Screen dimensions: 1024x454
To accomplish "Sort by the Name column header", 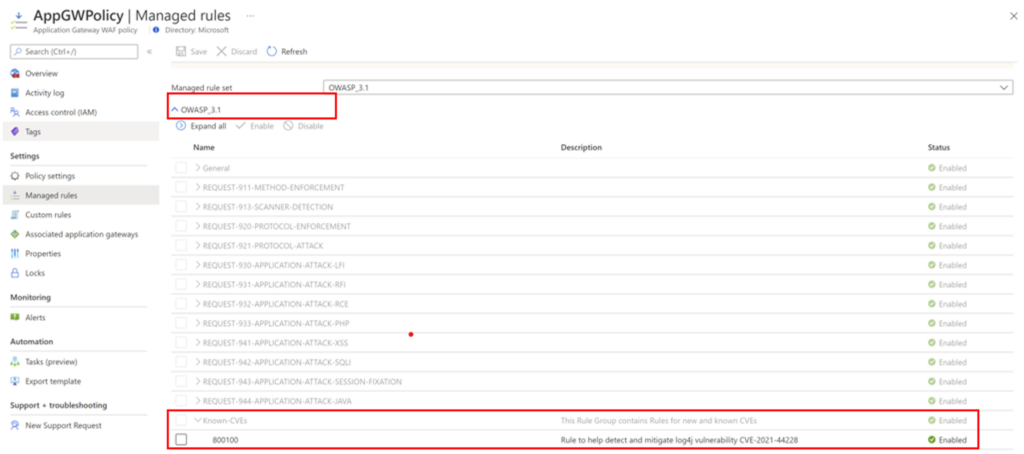I will coord(204,148).
